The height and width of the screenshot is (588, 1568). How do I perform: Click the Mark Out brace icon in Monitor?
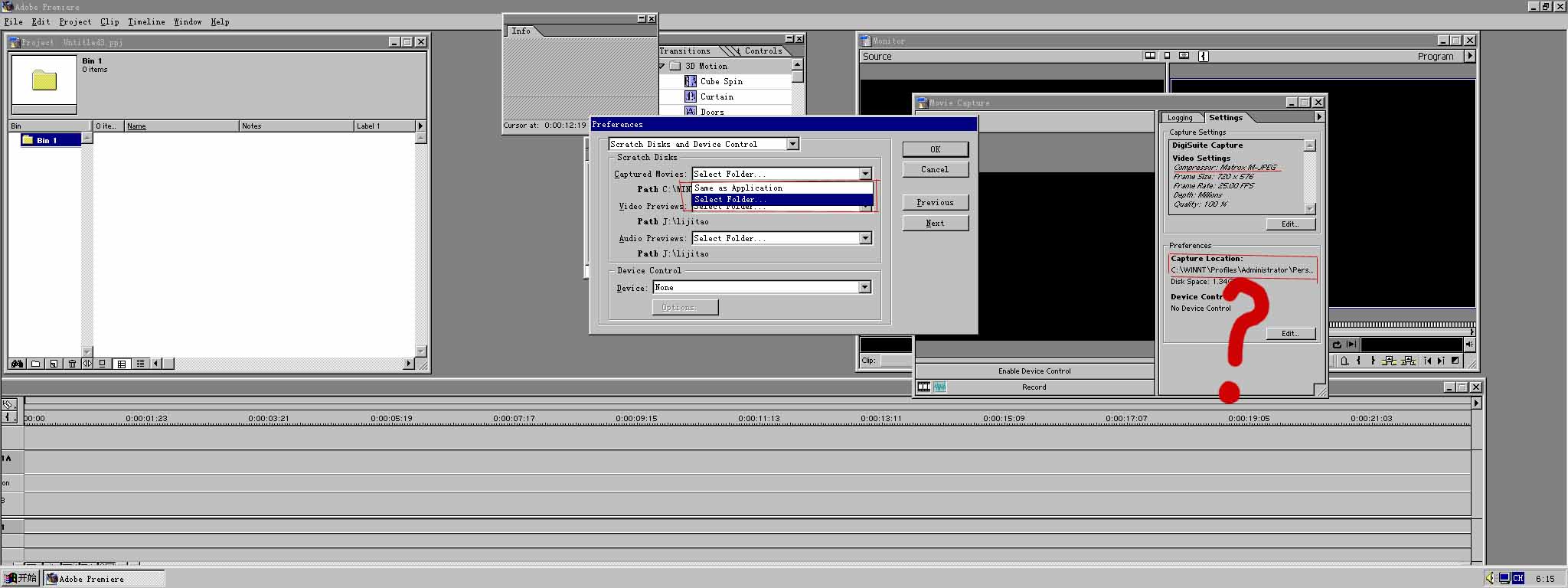coord(1373,361)
